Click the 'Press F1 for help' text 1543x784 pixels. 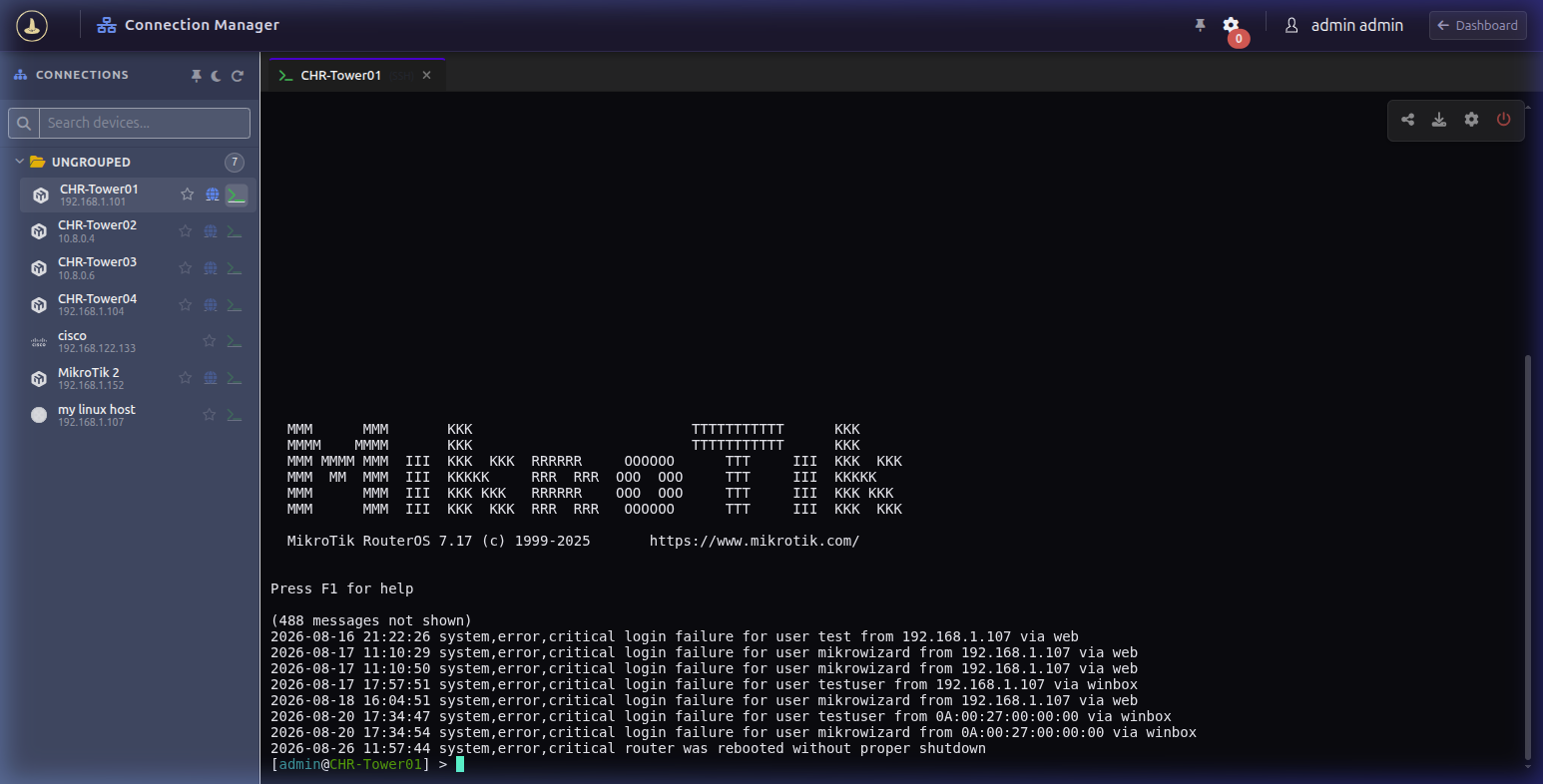341,588
